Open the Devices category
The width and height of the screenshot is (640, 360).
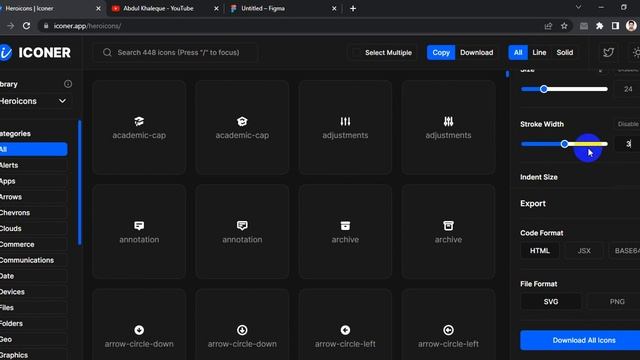(x=33, y=292)
